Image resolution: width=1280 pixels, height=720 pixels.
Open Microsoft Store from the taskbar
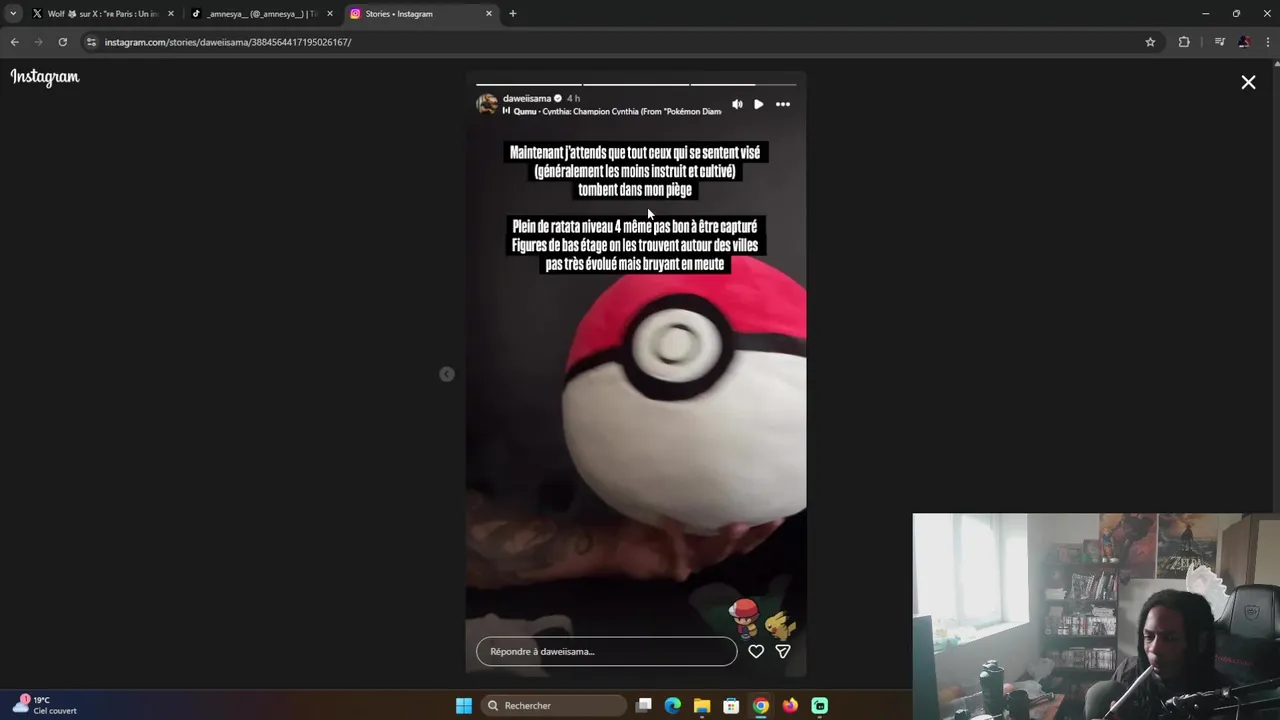(731, 706)
